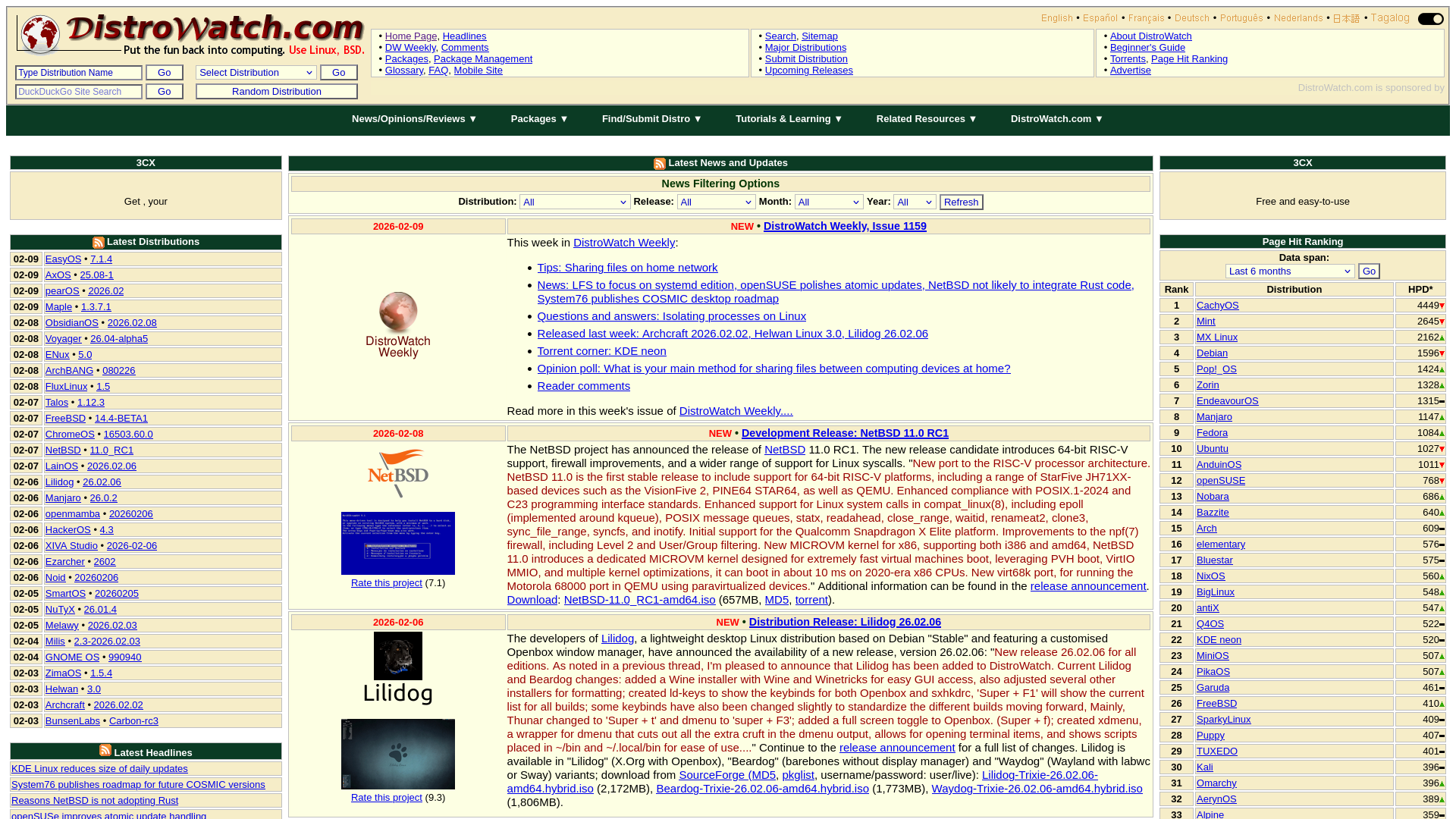Open the Data span Last 6 months dropdown

pyautogui.click(x=1289, y=271)
